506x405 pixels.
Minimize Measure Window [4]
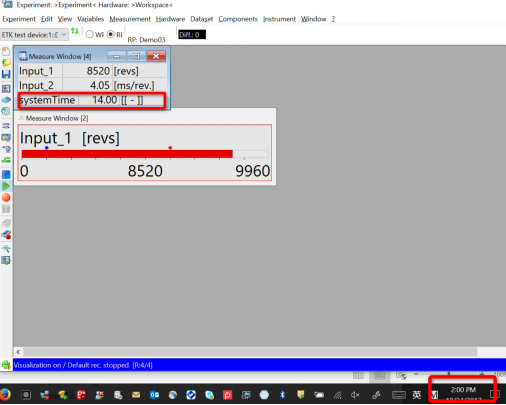(116, 56)
